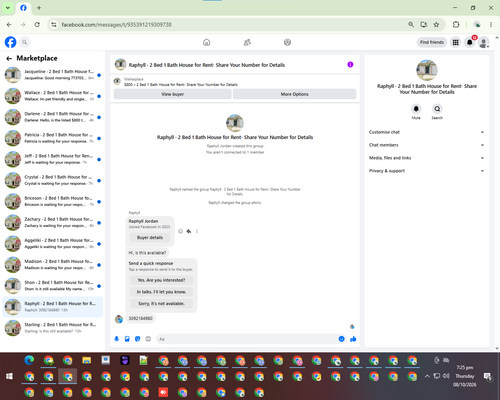Send a thumbs up like
The height and width of the screenshot is (400, 500).
pyautogui.click(x=353, y=339)
